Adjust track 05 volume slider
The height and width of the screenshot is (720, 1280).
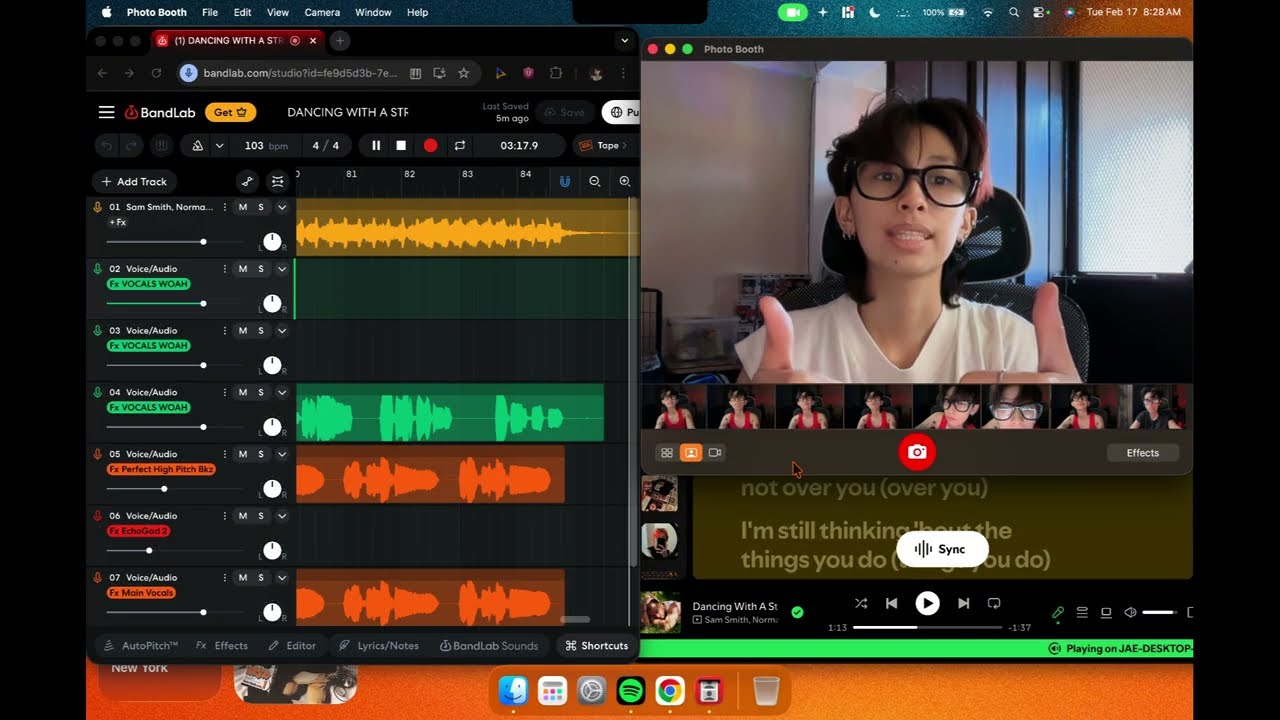164,489
